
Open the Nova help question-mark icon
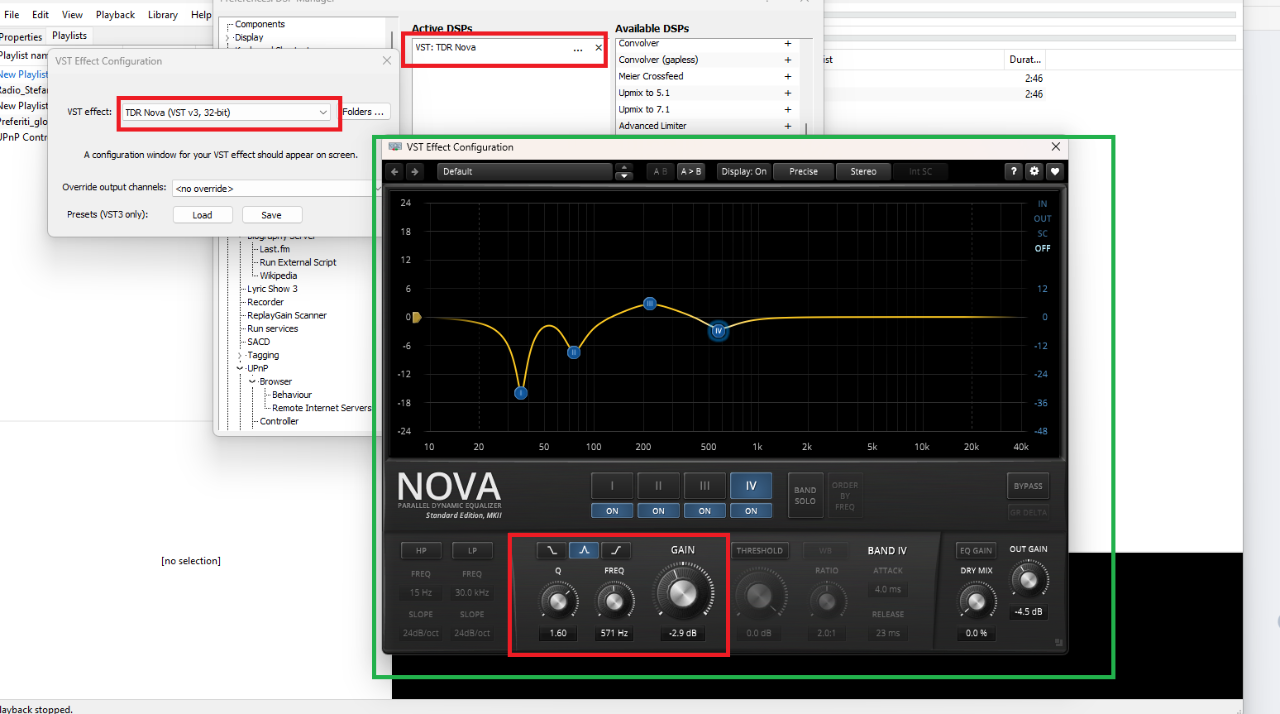[1014, 171]
